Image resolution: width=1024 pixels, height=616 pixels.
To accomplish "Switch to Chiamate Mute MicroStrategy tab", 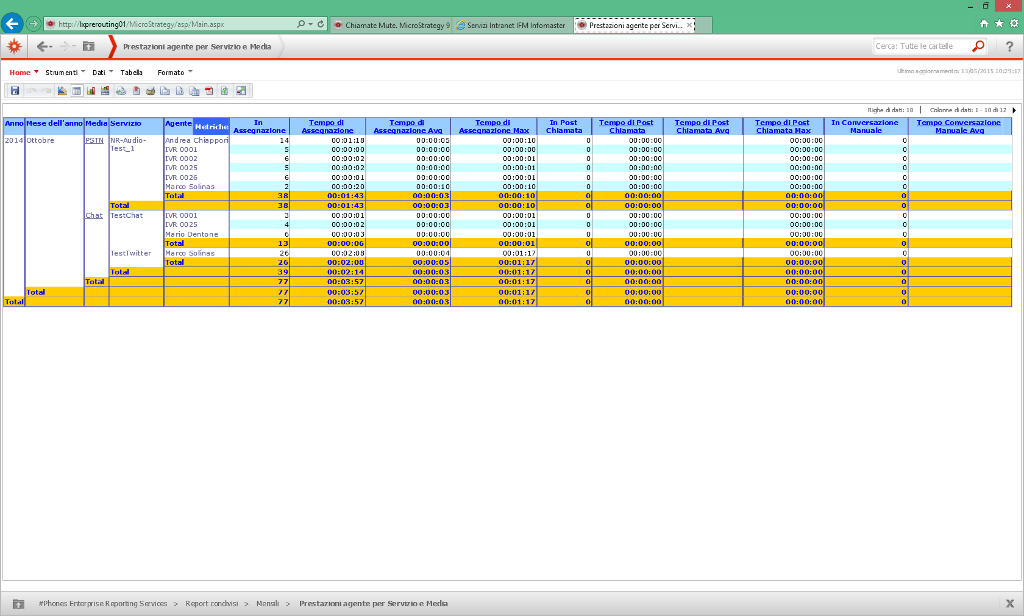I will (x=391, y=25).
